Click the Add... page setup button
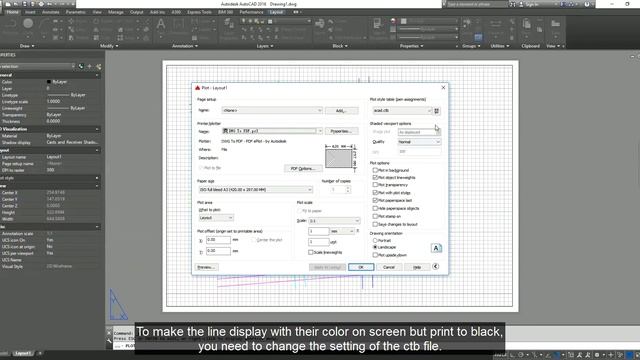 [x=342, y=111]
